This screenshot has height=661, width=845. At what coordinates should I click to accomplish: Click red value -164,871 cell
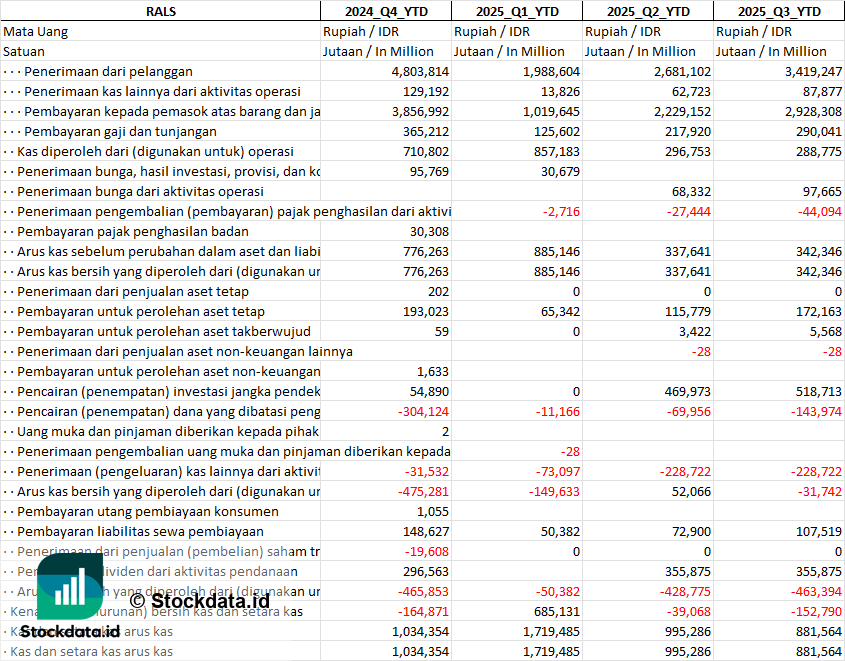pyautogui.click(x=386, y=610)
